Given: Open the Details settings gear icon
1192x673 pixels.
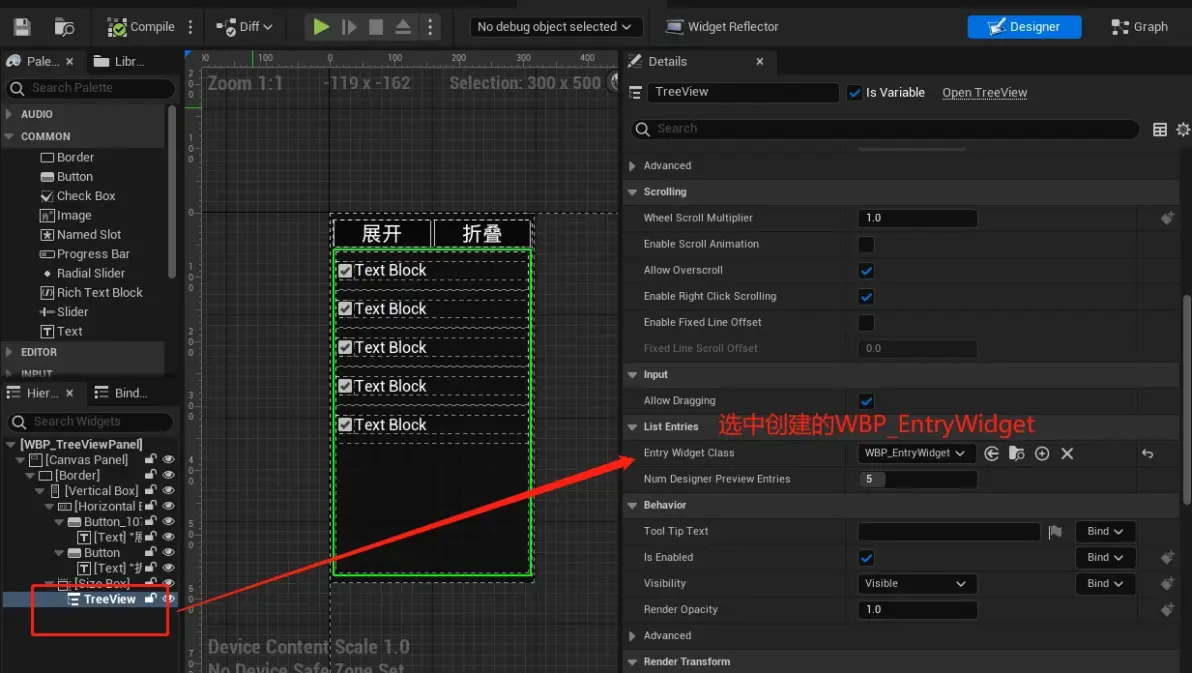Looking at the screenshot, I should (x=1183, y=130).
